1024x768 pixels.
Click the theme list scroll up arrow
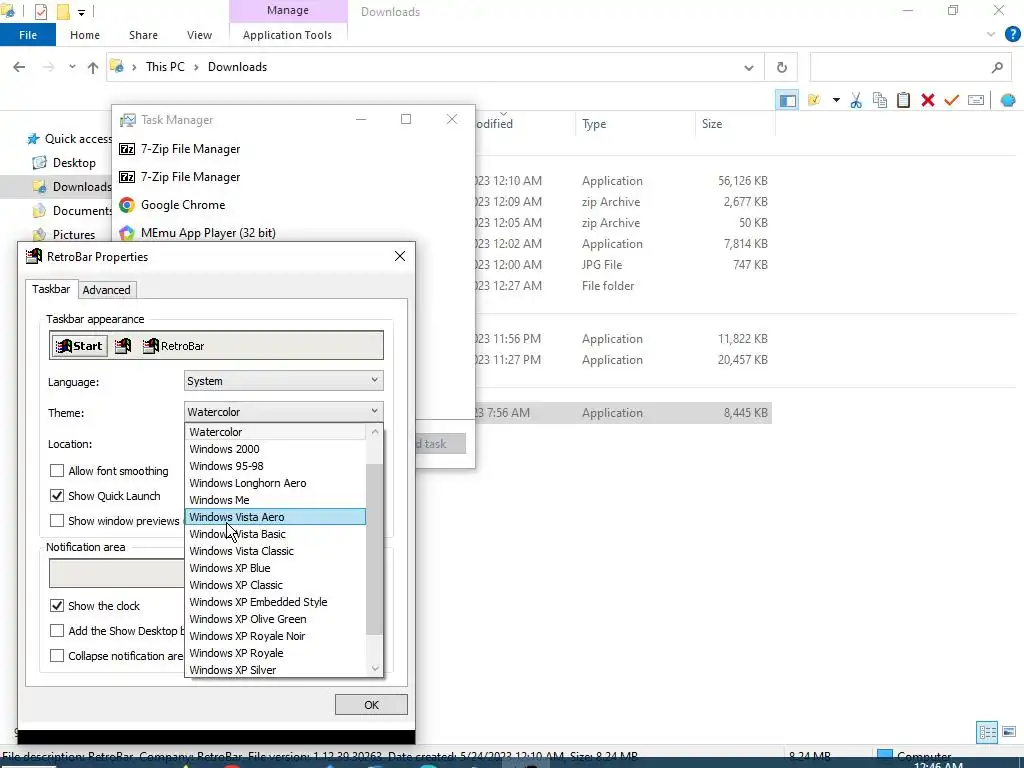375,432
